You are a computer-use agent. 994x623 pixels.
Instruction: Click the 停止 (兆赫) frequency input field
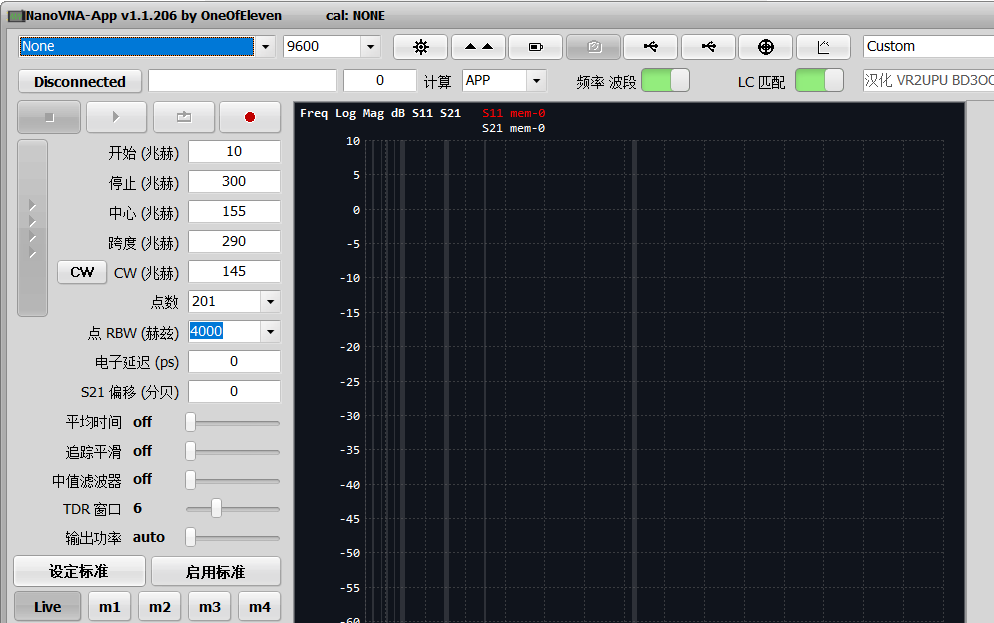pos(234,182)
